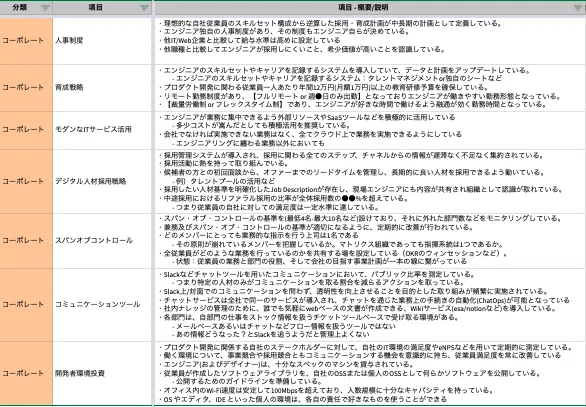586x407 pixels.
Task: Click the line starting Slackなどチャットツールを用いた
Action: pyautogui.click(x=317, y=275)
